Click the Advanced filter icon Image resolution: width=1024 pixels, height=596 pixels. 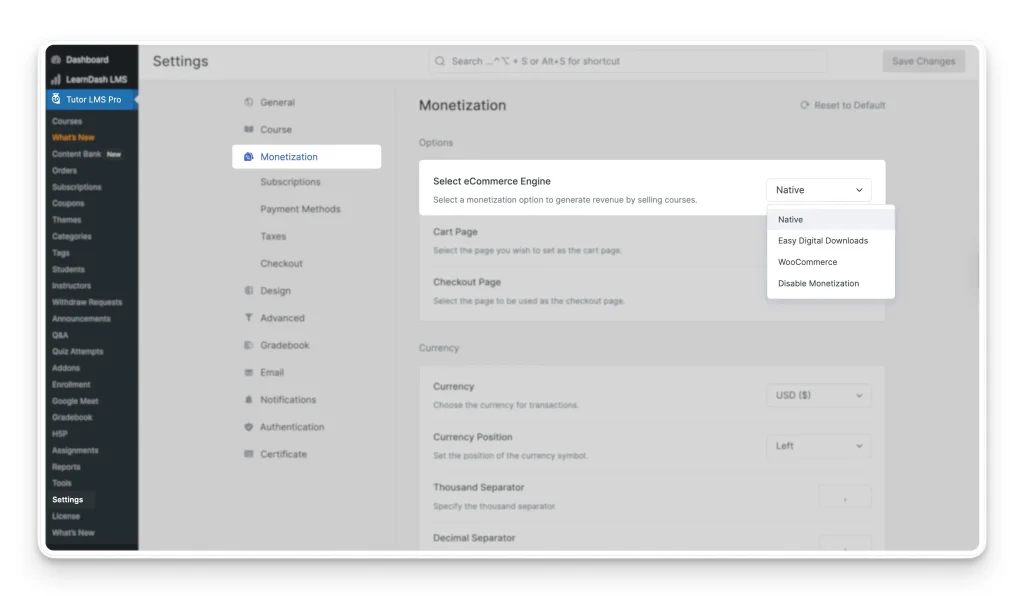click(x=248, y=318)
